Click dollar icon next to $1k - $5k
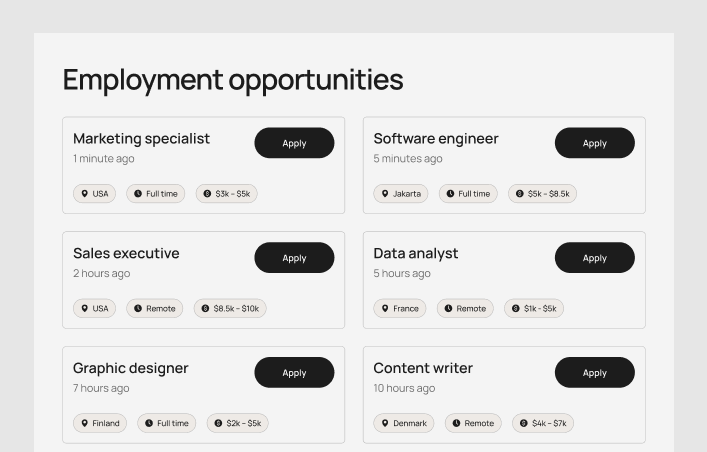 pyautogui.click(x=516, y=309)
